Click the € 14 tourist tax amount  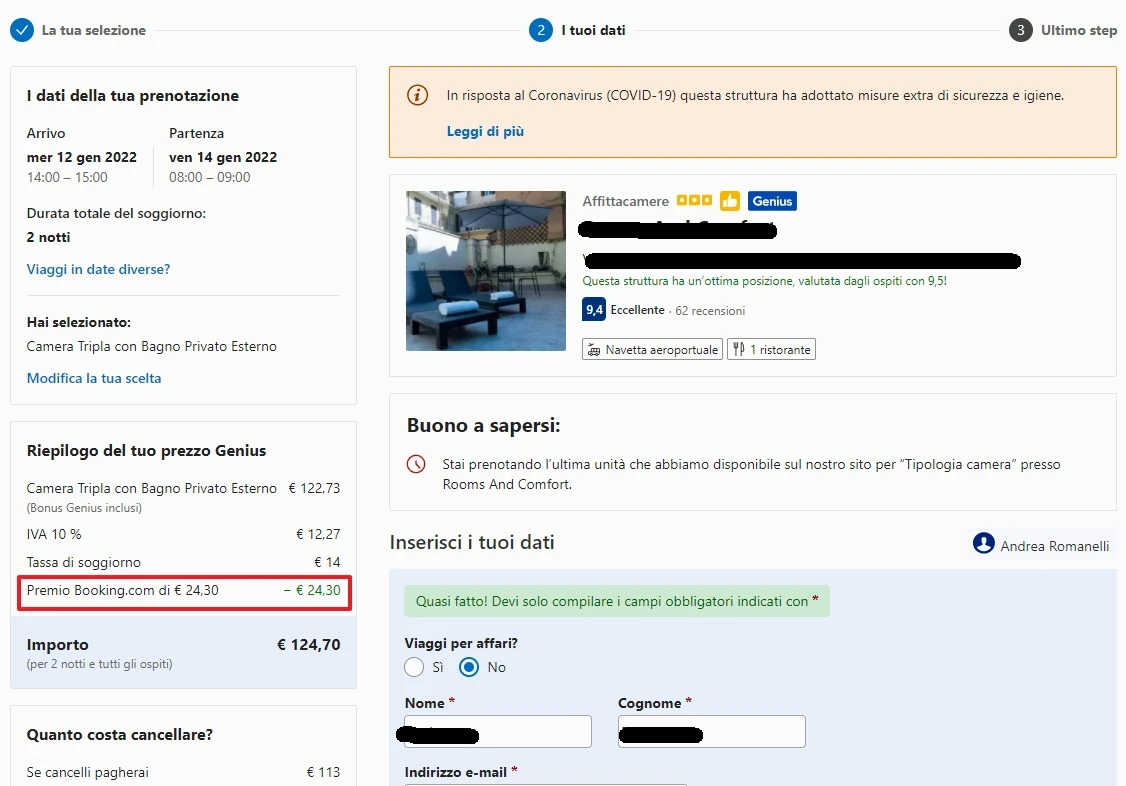[327, 562]
